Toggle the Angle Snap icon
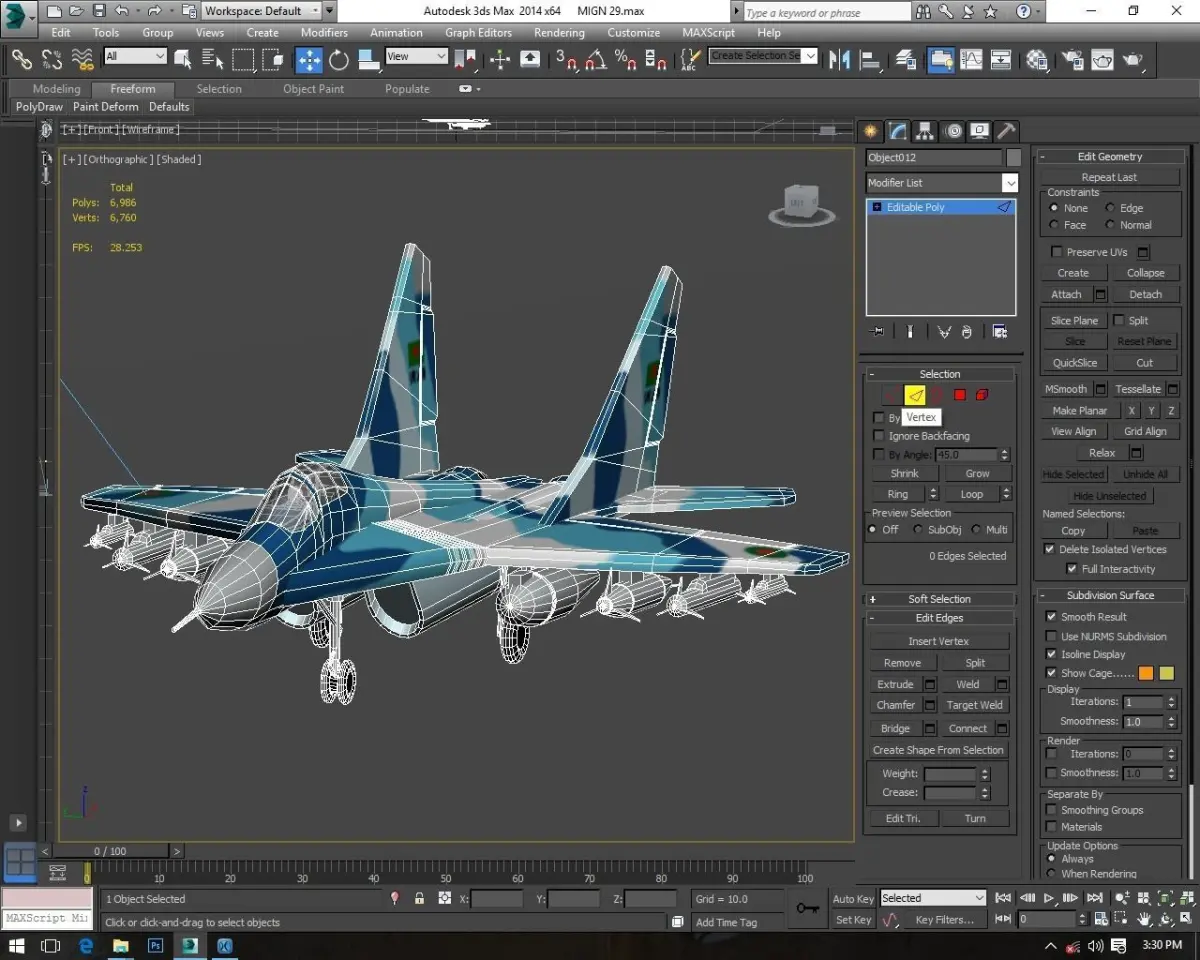Image resolution: width=1200 pixels, height=960 pixels. 597,59
